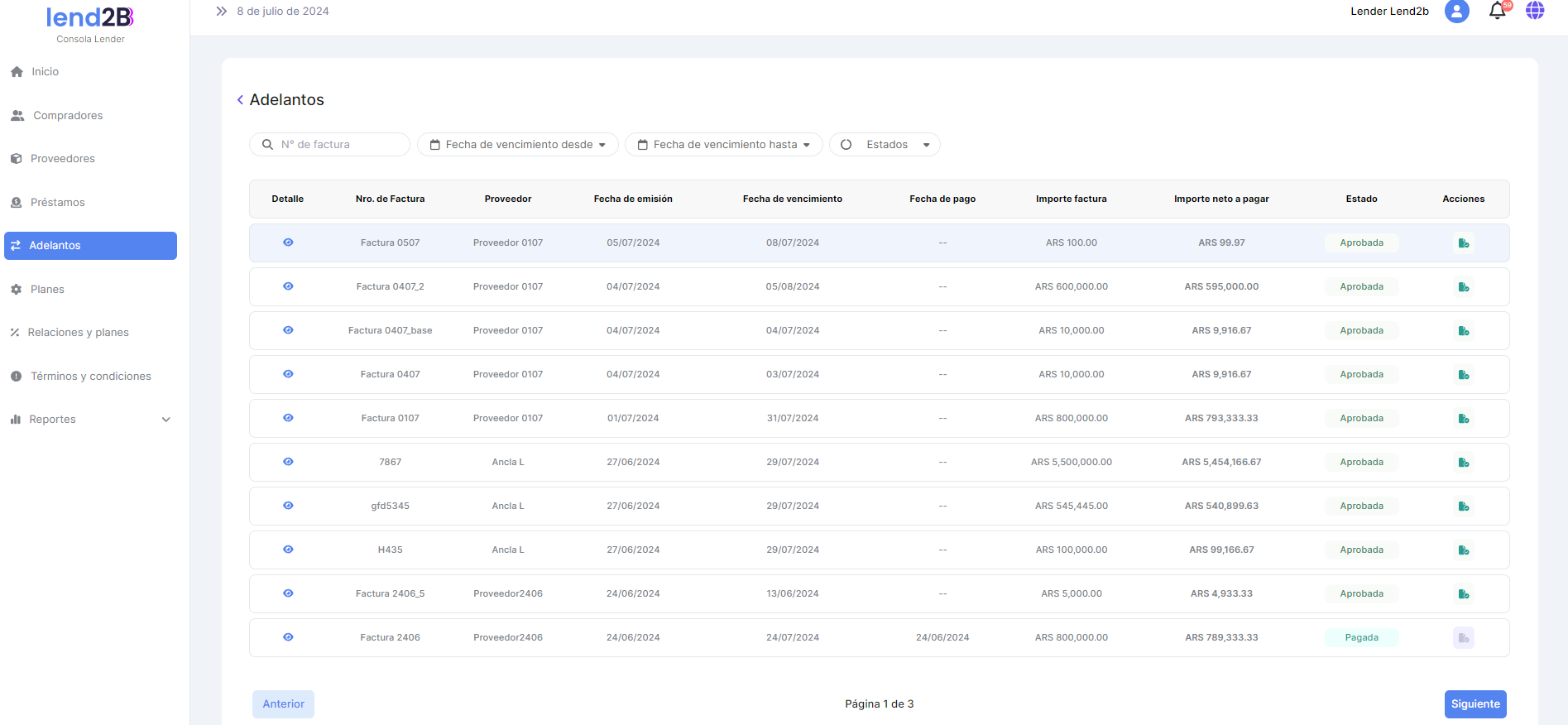Click the Nº de factura search field
The image size is (1568, 725).
point(339,145)
